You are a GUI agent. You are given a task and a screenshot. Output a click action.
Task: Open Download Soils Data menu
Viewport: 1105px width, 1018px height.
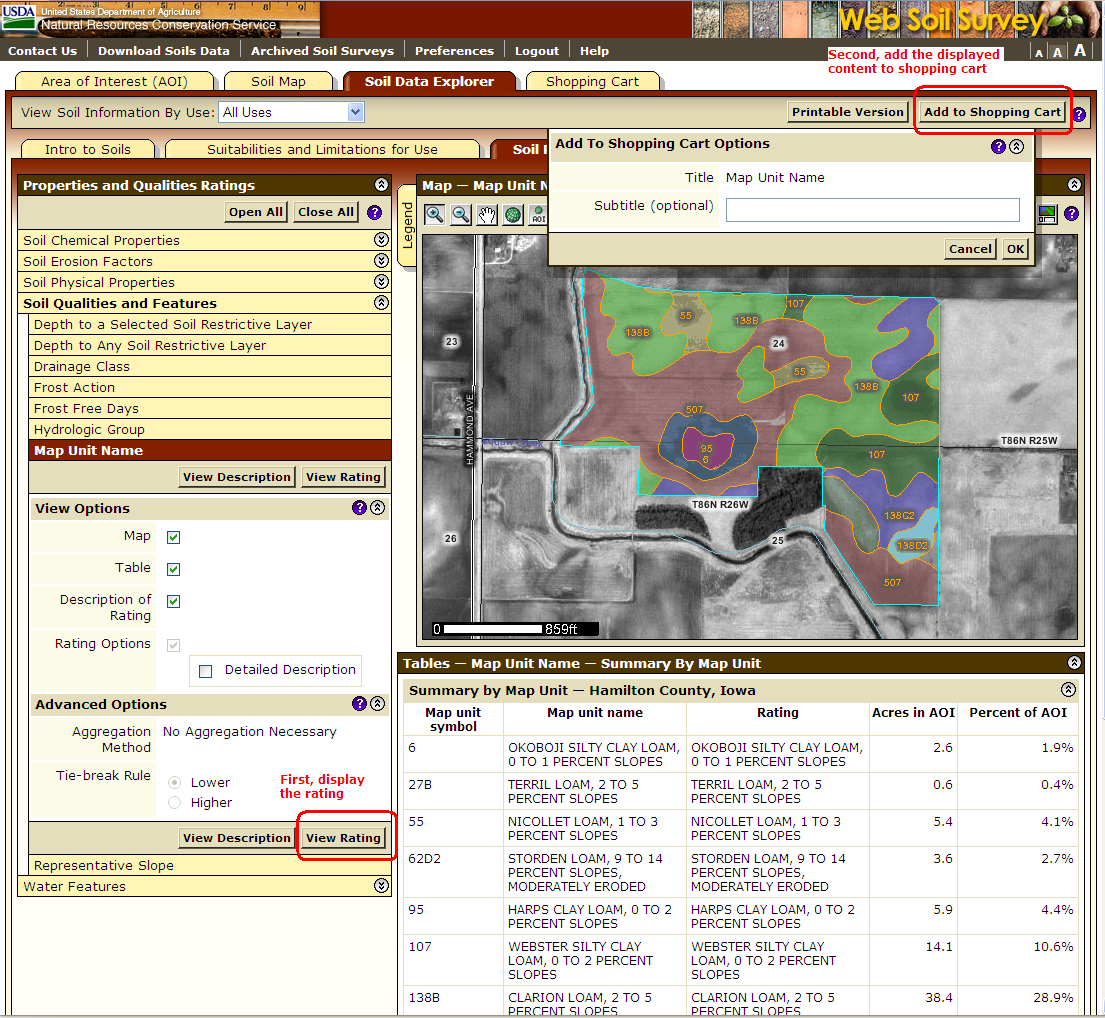[163, 51]
